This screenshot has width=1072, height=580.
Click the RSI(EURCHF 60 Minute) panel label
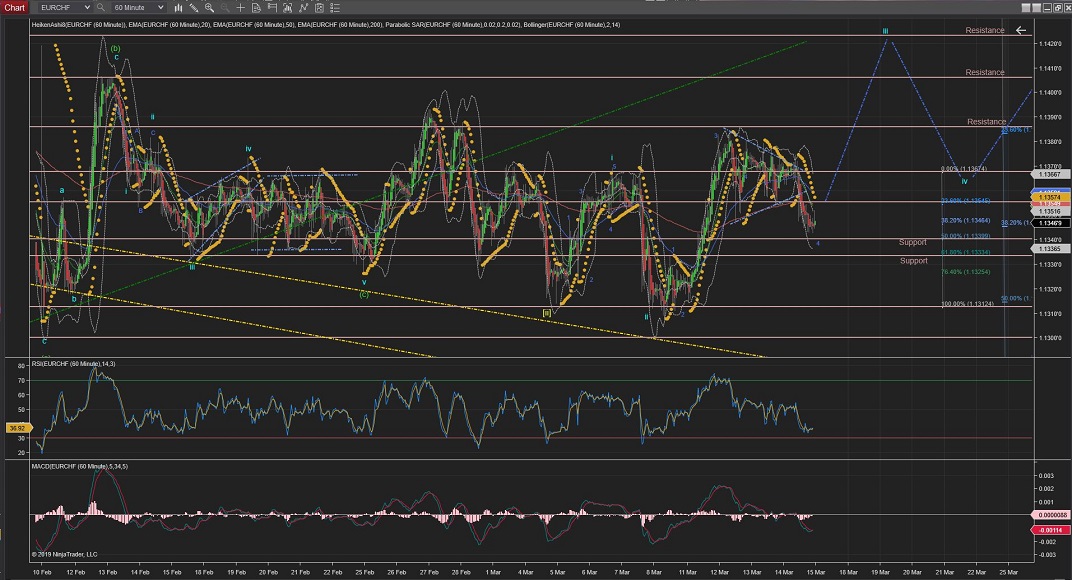coord(73,364)
